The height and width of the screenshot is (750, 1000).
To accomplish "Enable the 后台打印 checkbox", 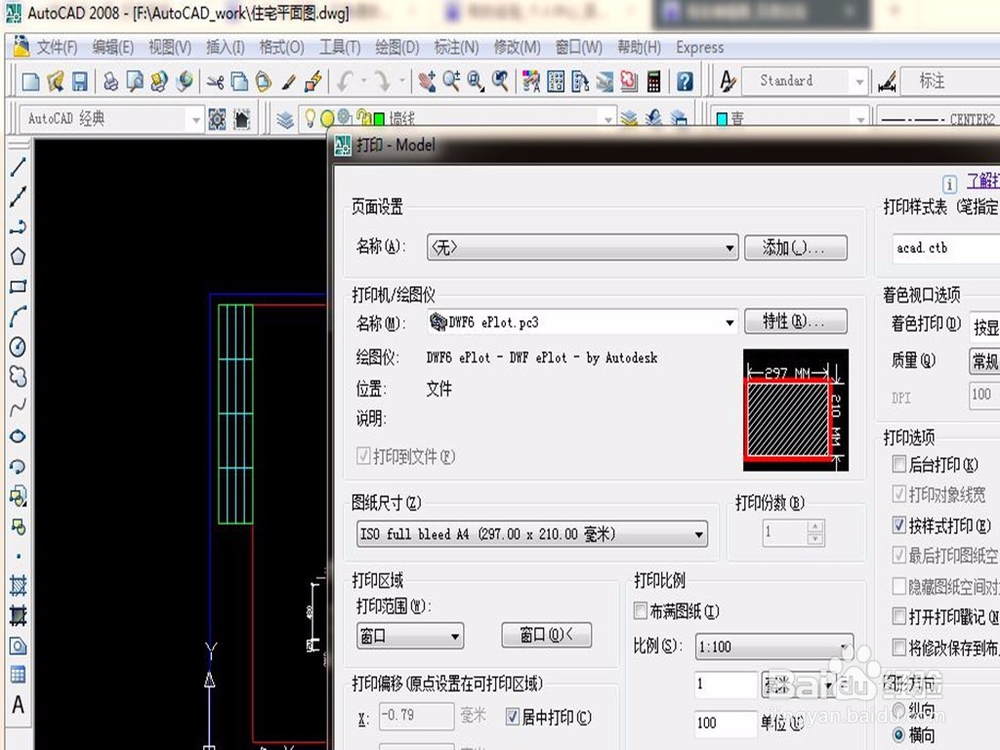I will click(899, 464).
